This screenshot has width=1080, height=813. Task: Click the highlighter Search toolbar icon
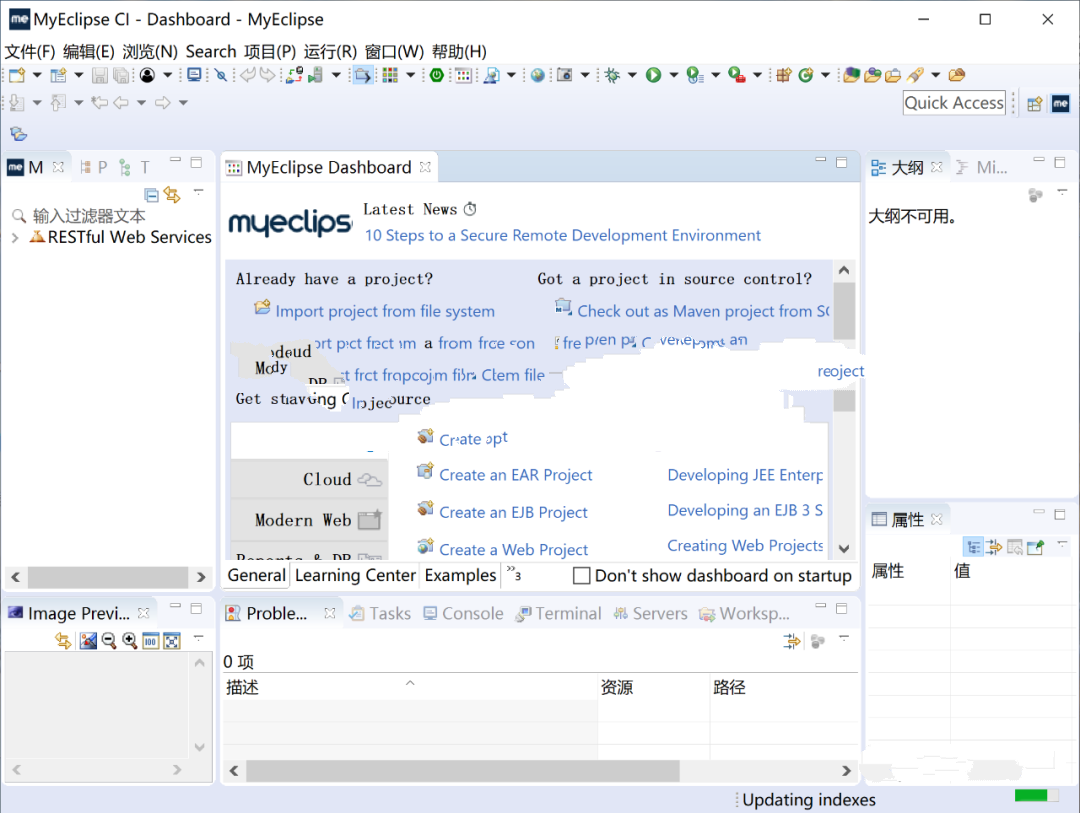click(x=915, y=75)
